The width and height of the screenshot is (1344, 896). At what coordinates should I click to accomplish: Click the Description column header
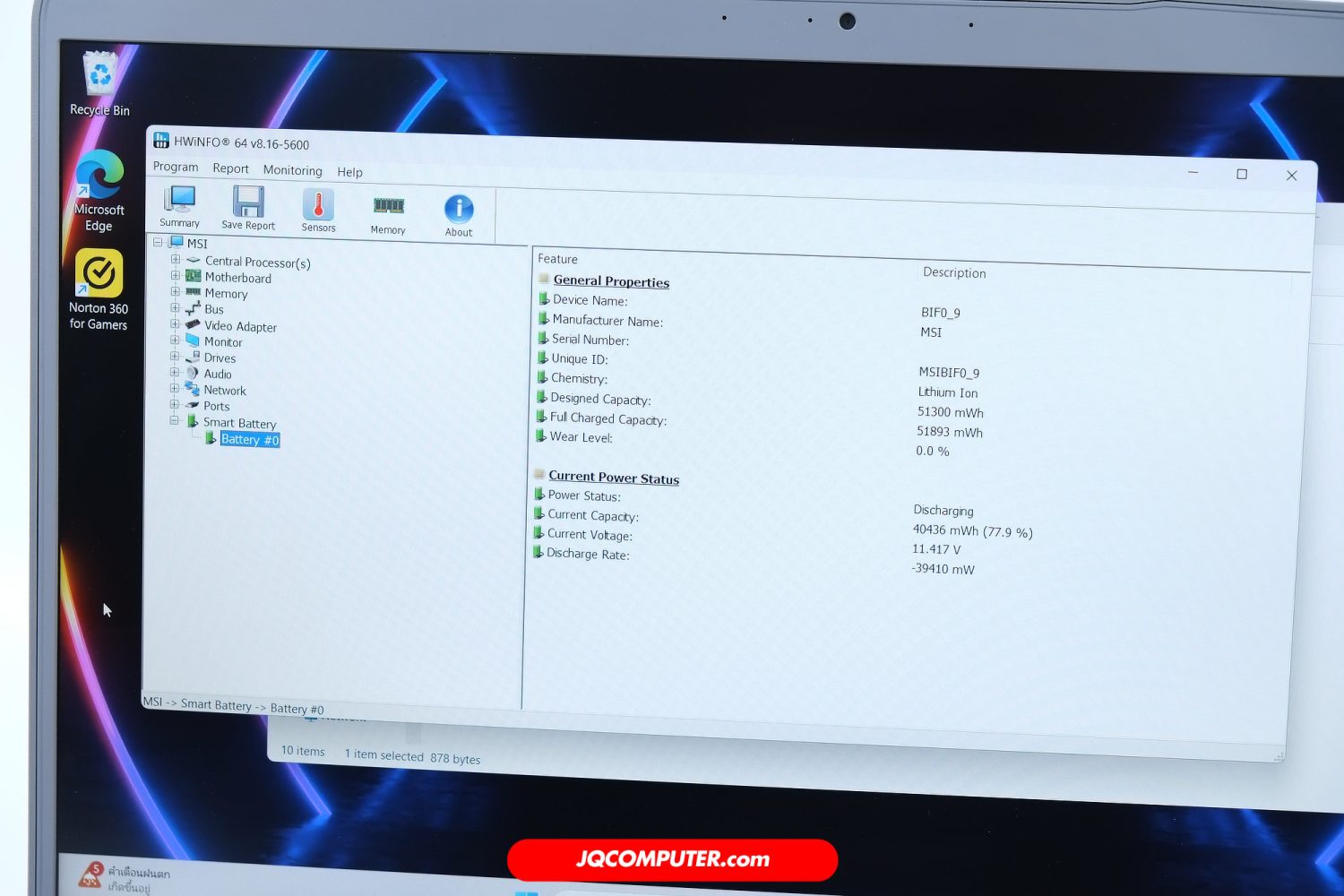click(x=954, y=272)
